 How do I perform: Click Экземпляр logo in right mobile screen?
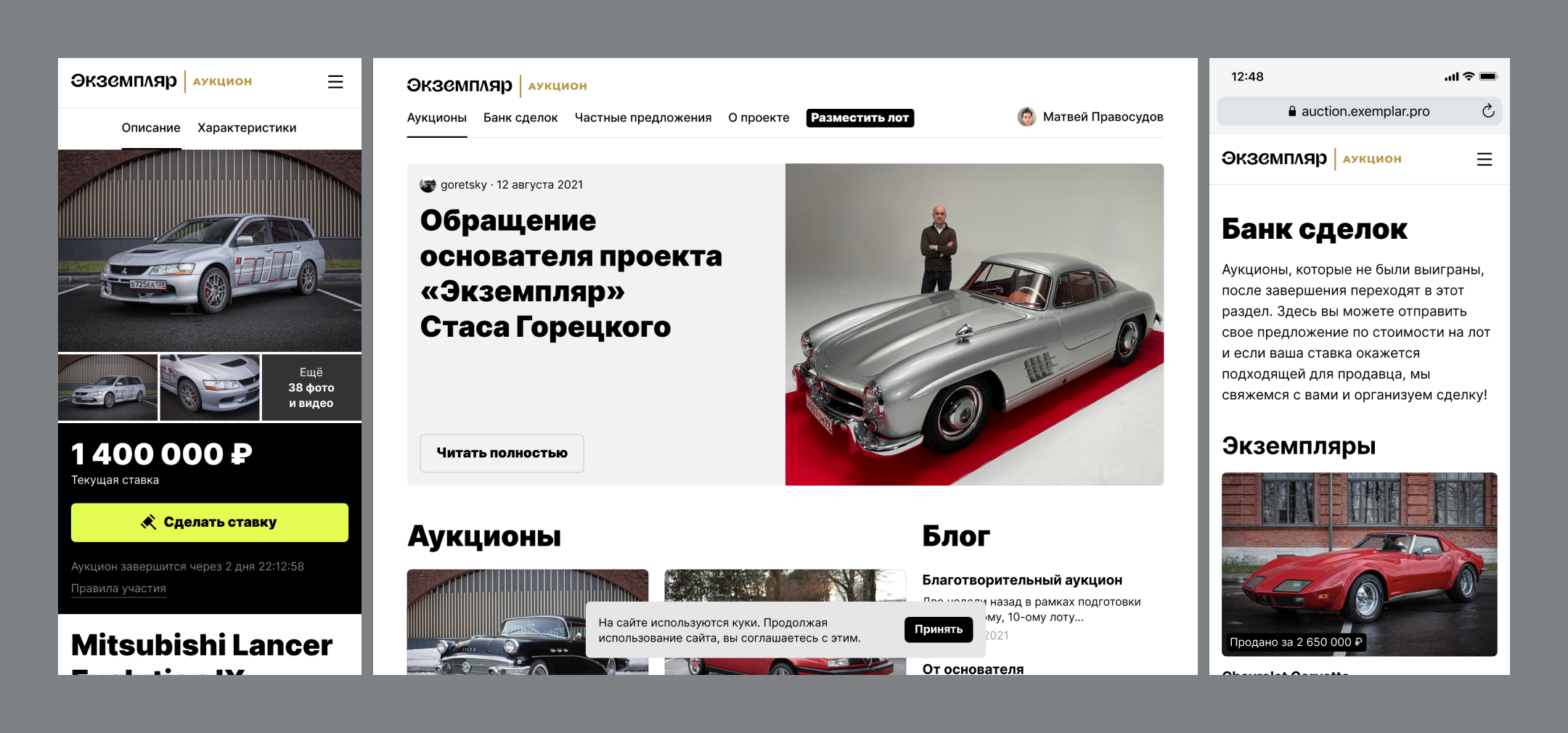[1274, 159]
